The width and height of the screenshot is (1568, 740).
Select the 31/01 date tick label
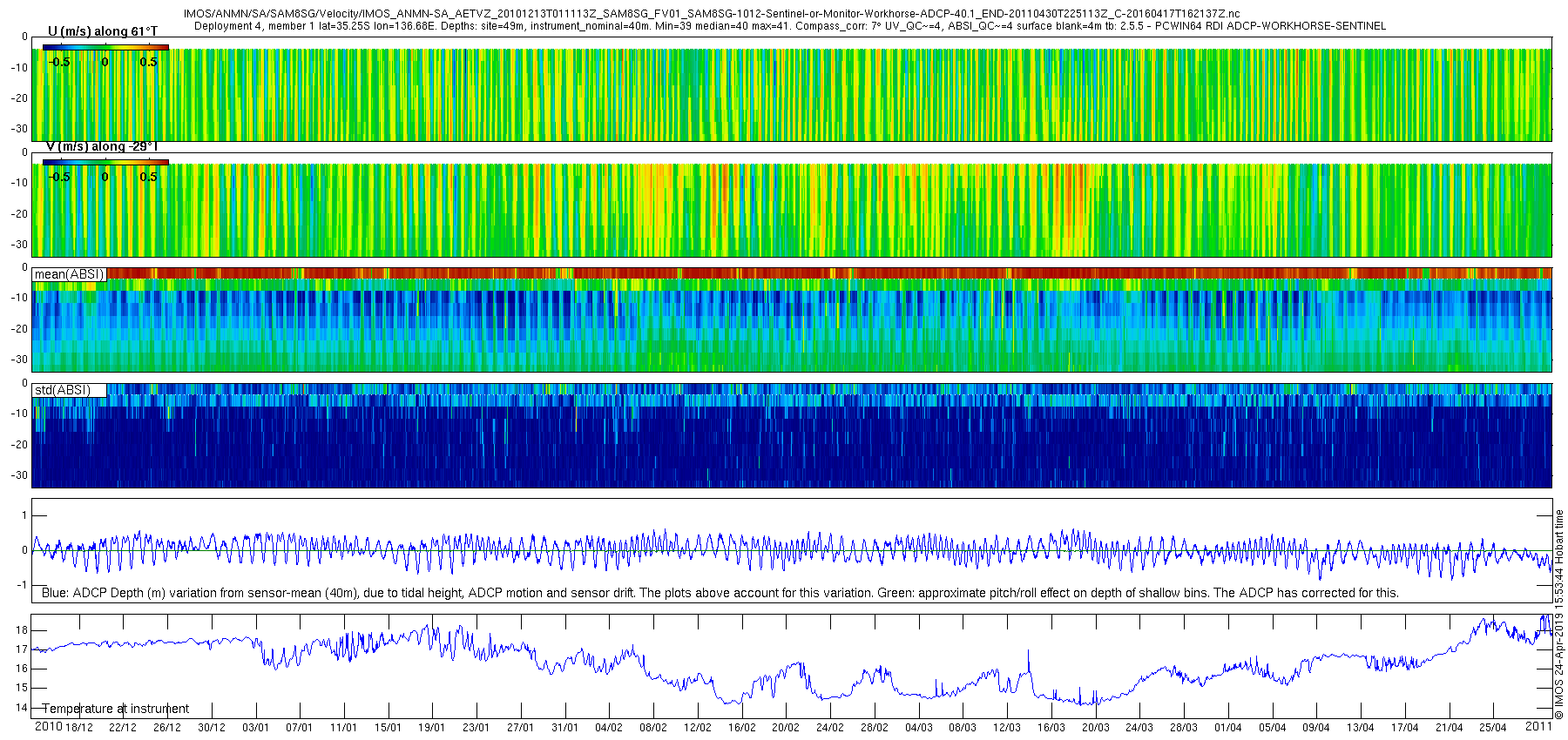564,728
